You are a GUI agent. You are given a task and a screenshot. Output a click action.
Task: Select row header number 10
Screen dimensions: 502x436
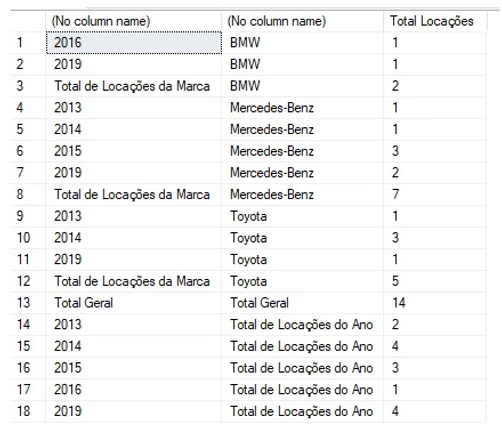(28, 238)
